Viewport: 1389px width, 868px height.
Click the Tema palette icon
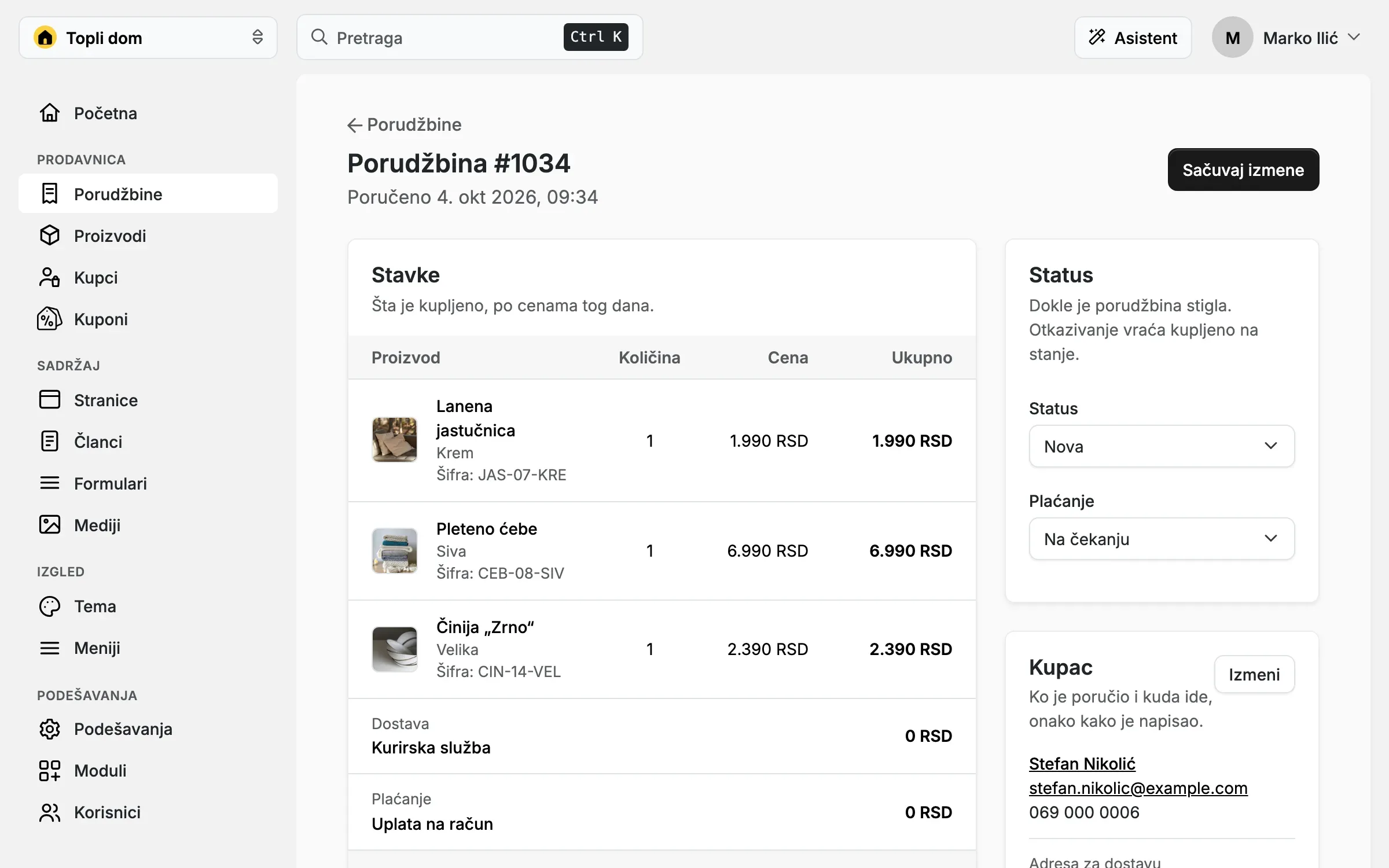[x=50, y=606]
